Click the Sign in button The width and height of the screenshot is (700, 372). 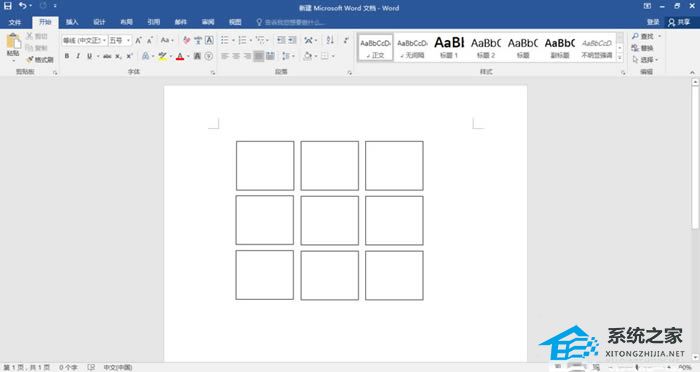click(653, 22)
